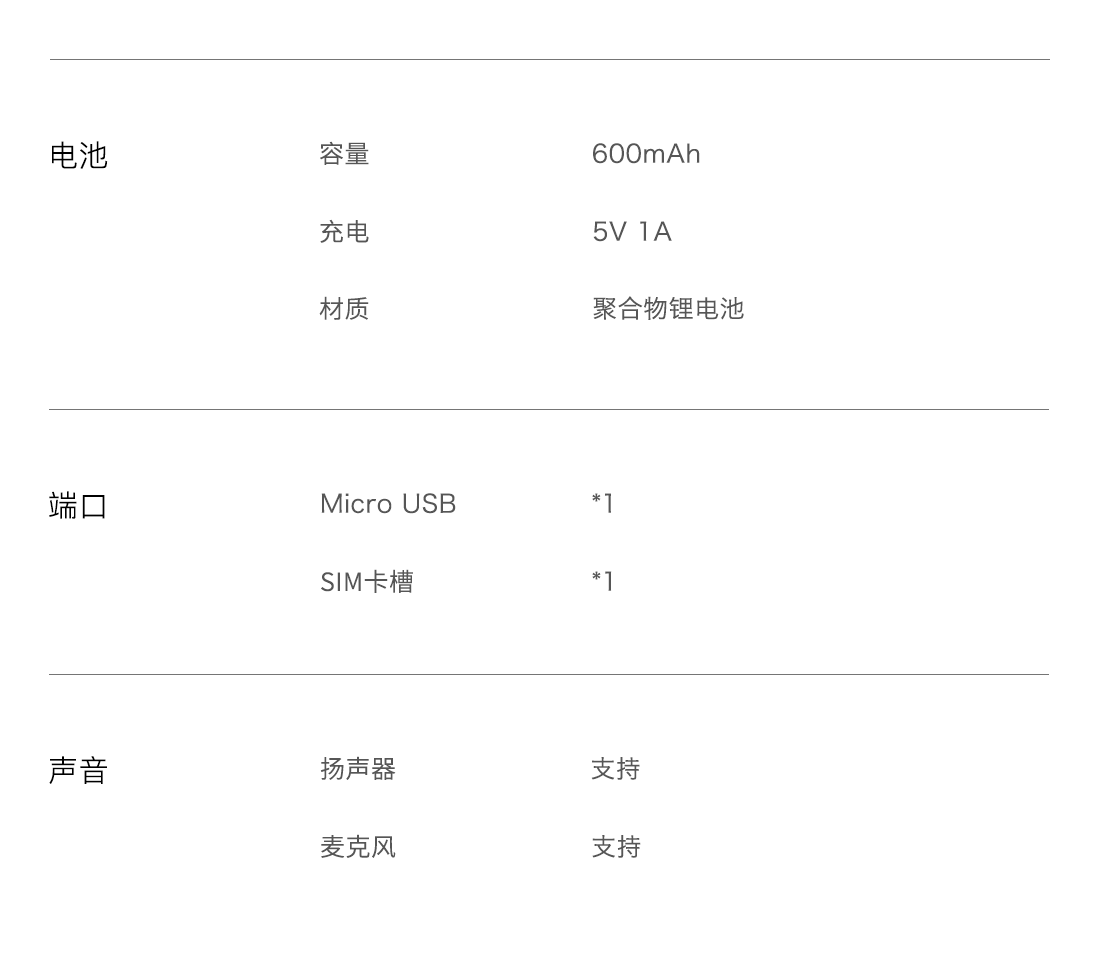Click the top divider above 电池 section
The height and width of the screenshot is (956, 1100).
tap(549, 60)
